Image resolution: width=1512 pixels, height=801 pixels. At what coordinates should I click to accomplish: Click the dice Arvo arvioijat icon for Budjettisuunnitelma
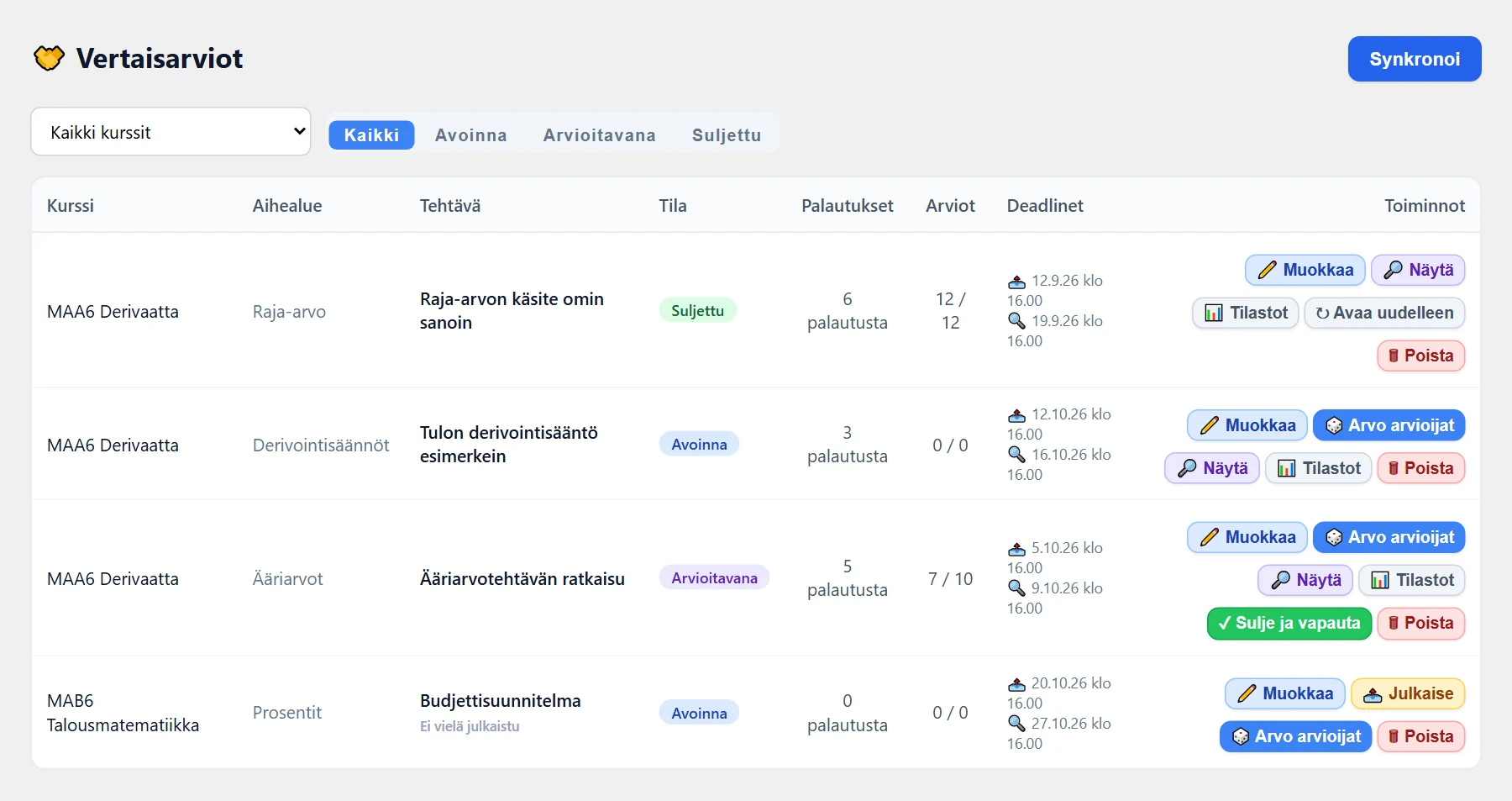[x=1241, y=736]
